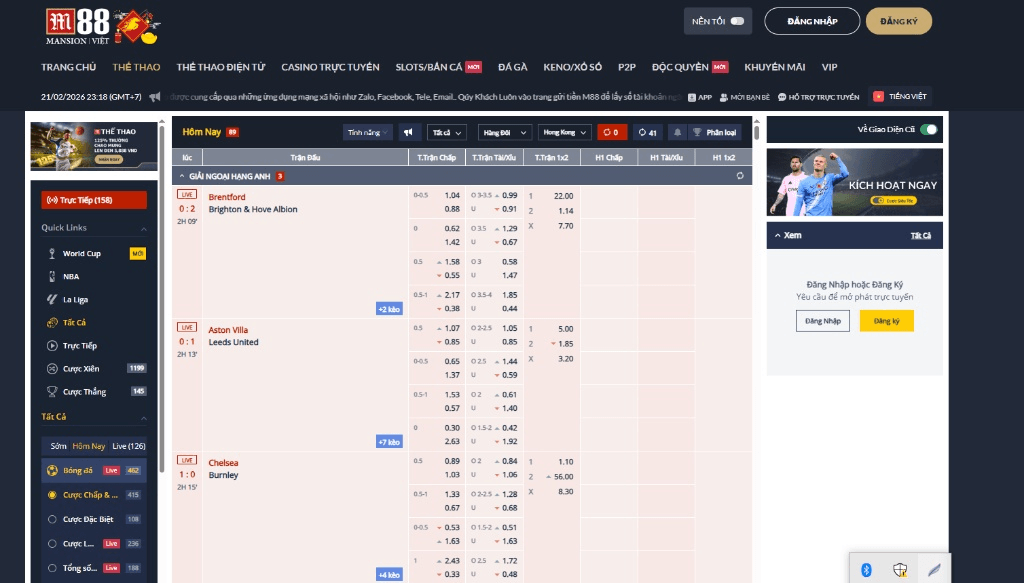The width and height of the screenshot is (1024, 583).
Task: Click the World Cup trophy icon
Action: click(52, 253)
